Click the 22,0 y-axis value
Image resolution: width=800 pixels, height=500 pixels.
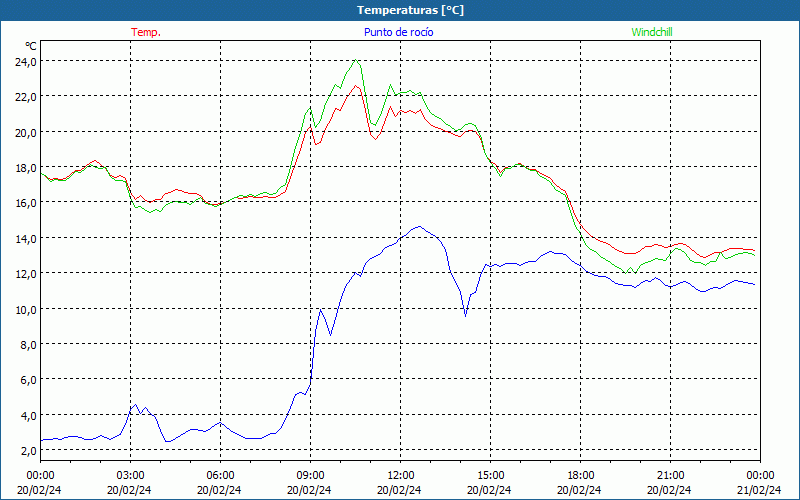click(26, 96)
